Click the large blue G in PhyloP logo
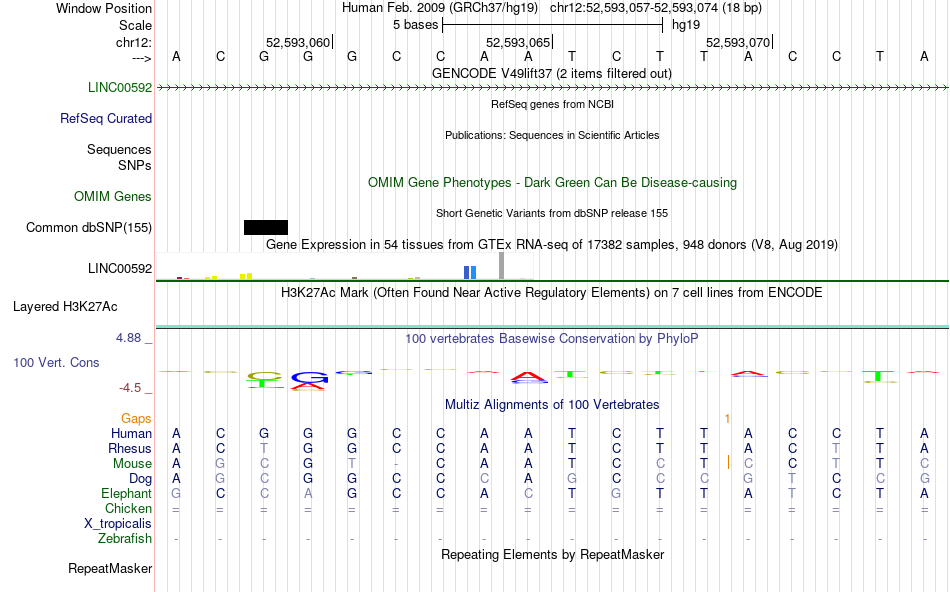 point(309,377)
